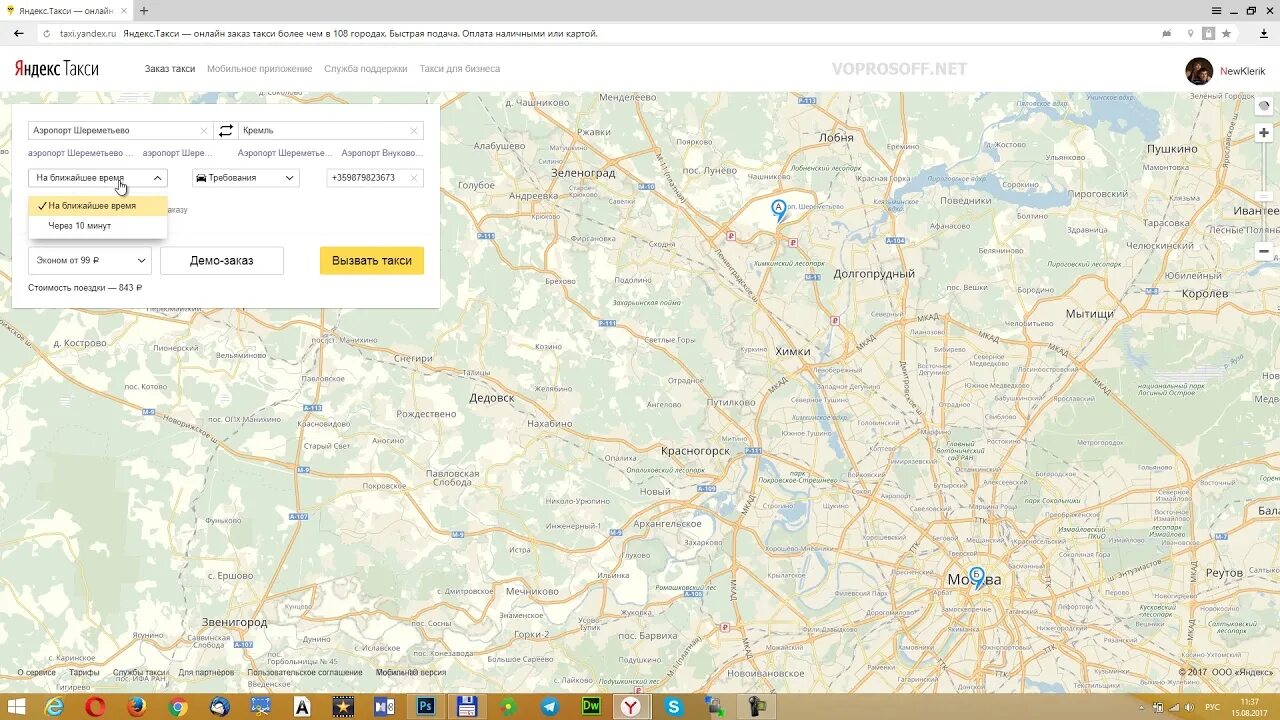Zoom out the map with minus
The image size is (1280, 720).
(x=1264, y=251)
